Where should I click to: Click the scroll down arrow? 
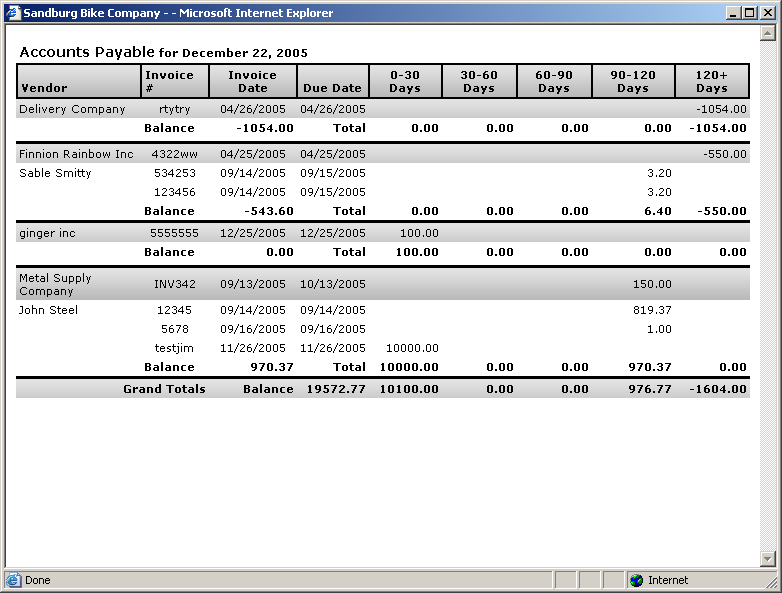(767, 559)
